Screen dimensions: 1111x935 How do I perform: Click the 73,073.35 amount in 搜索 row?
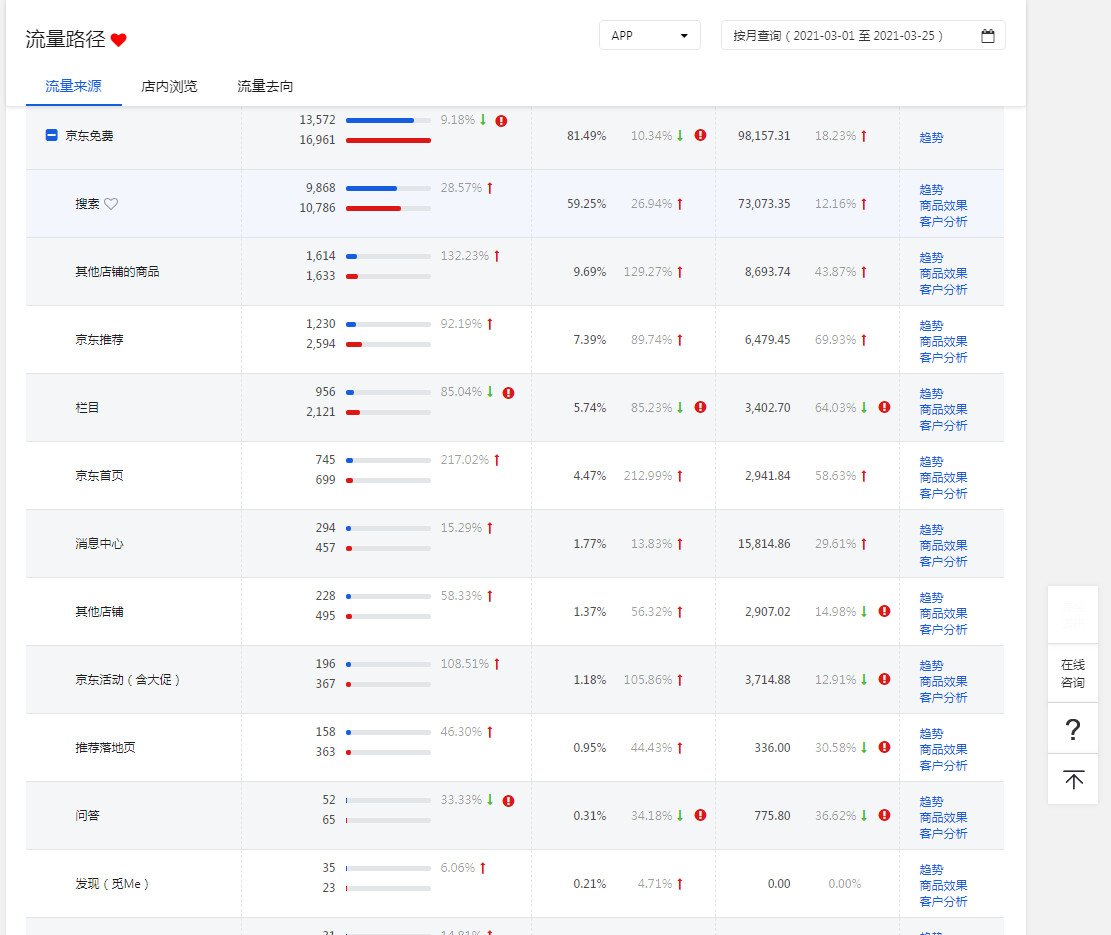tap(764, 204)
